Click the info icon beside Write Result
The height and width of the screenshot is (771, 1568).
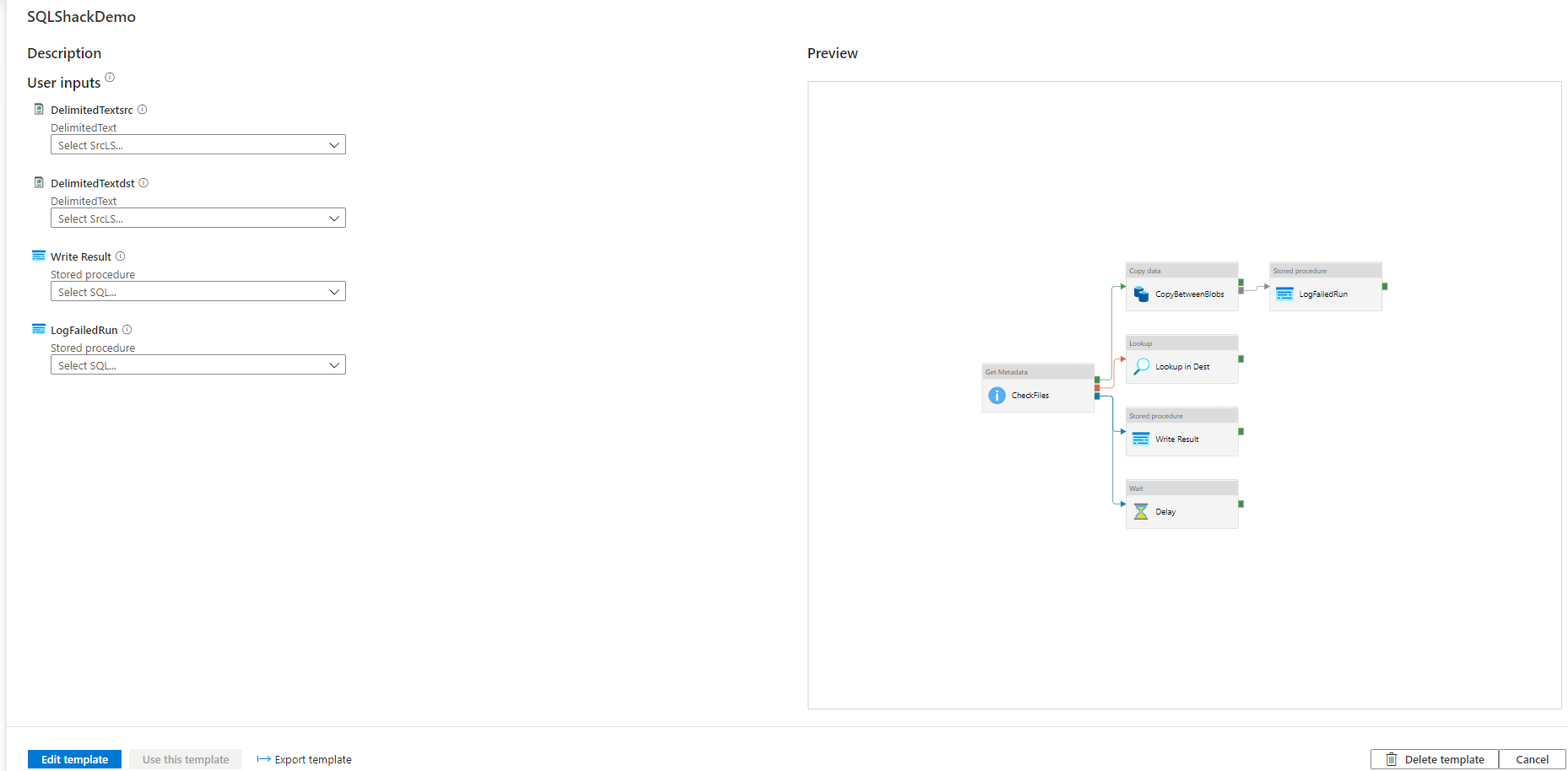(121, 256)
